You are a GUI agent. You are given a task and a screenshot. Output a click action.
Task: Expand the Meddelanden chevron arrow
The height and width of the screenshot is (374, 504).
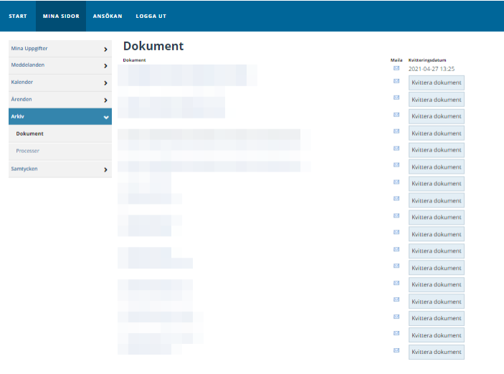click(x=105, y=66)
